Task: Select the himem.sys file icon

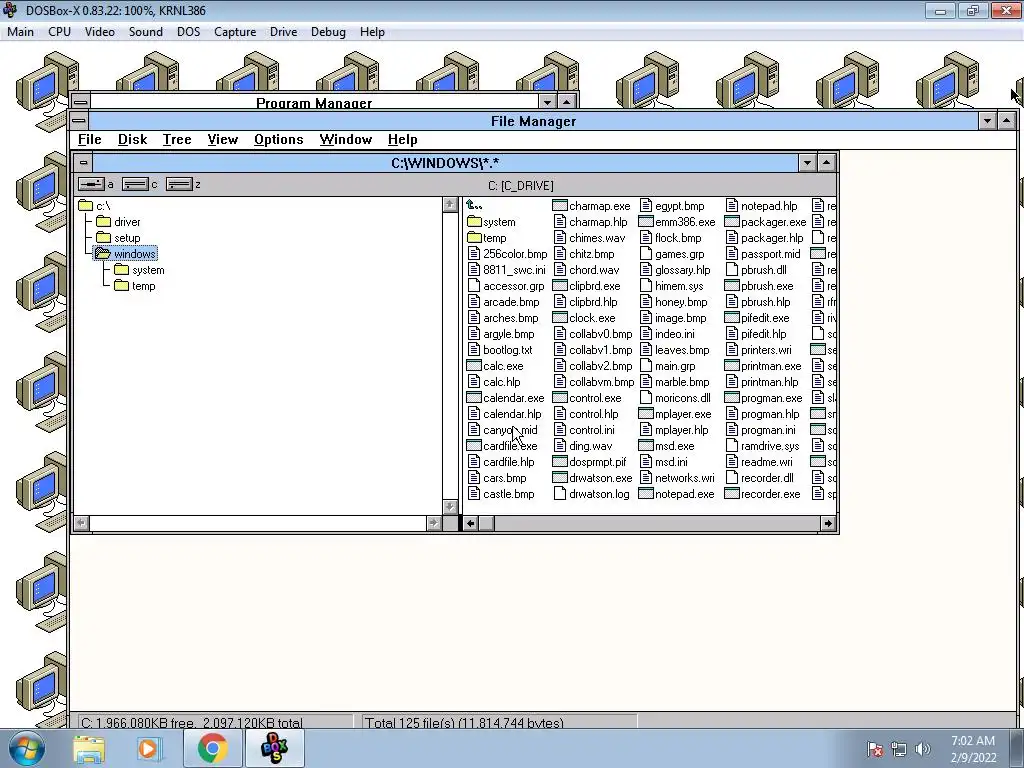Action: (646, 286)
